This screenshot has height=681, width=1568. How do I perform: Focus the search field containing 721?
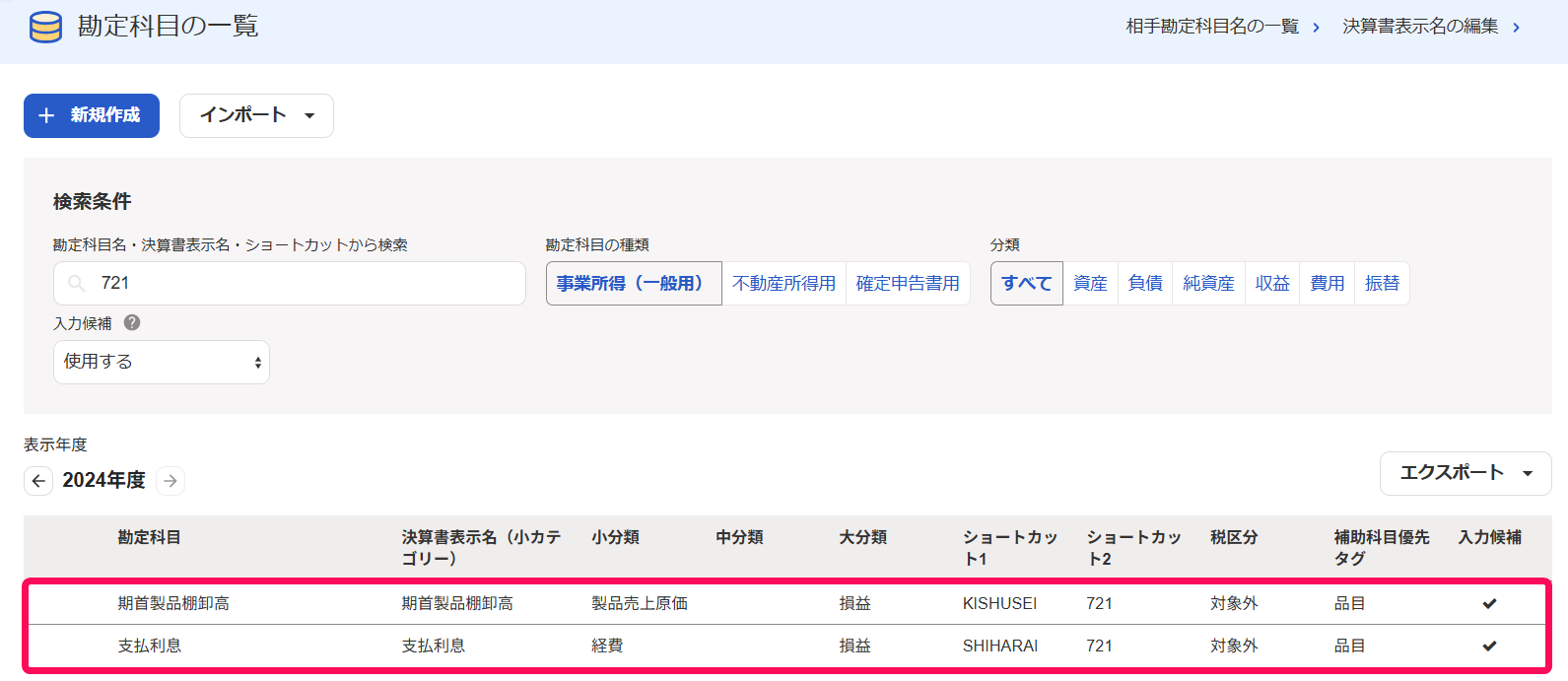click(290, 283)
